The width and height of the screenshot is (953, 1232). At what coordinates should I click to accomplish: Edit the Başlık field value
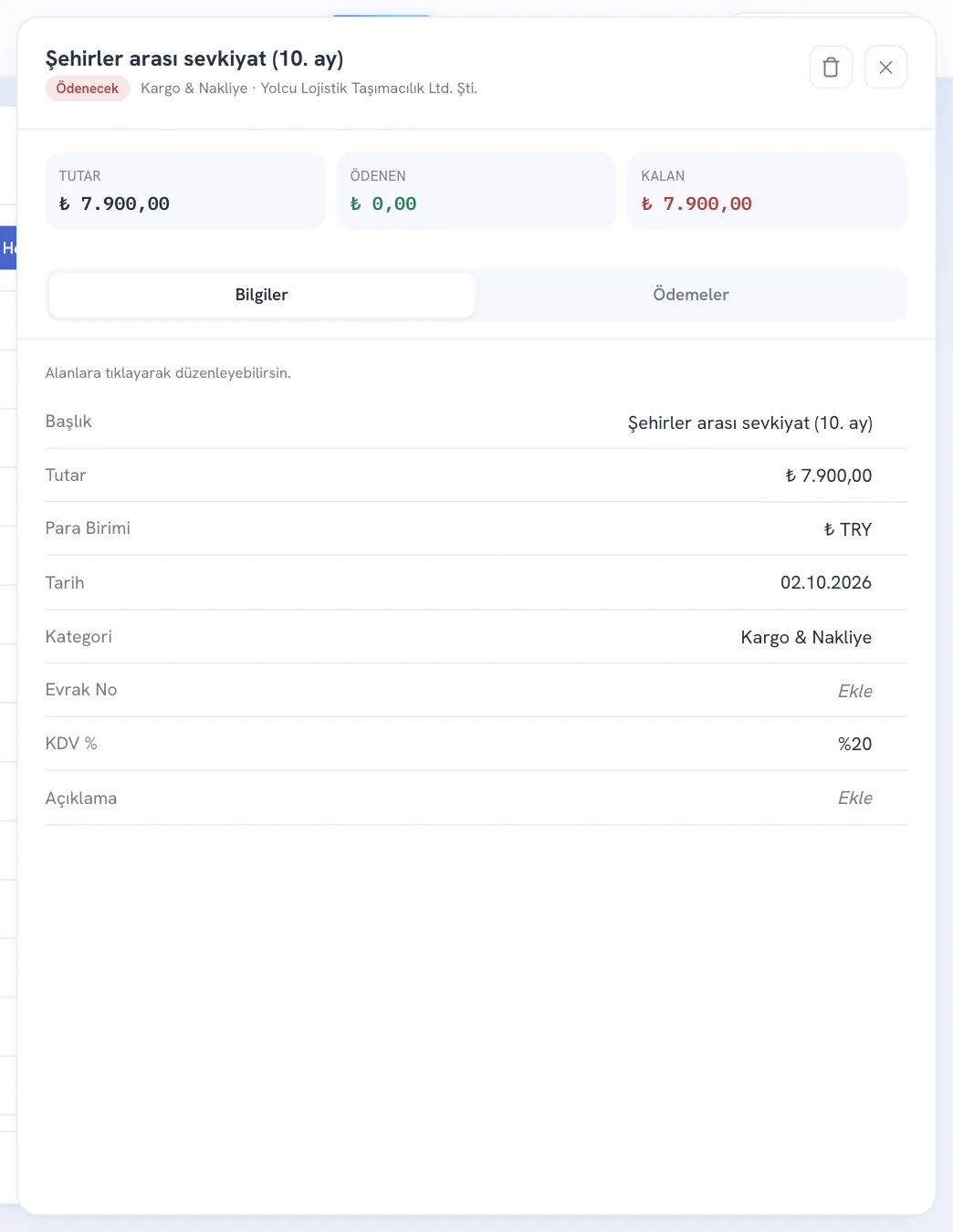coord(750,423)
